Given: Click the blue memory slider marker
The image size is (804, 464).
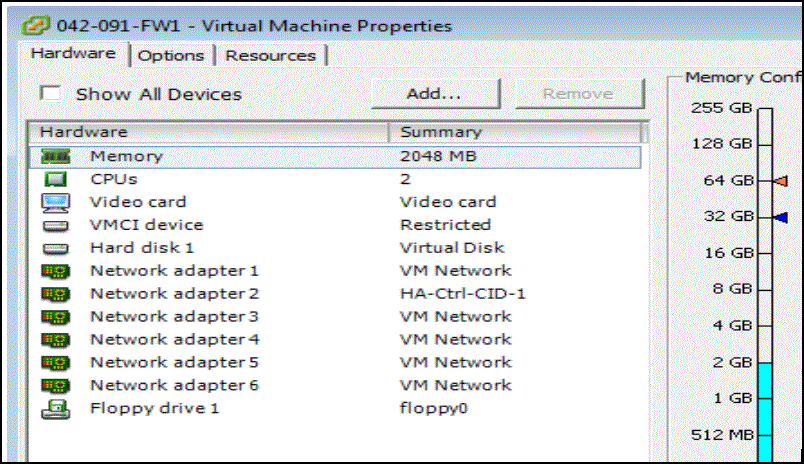Looking at the screenshot, I should coord(780,216).
